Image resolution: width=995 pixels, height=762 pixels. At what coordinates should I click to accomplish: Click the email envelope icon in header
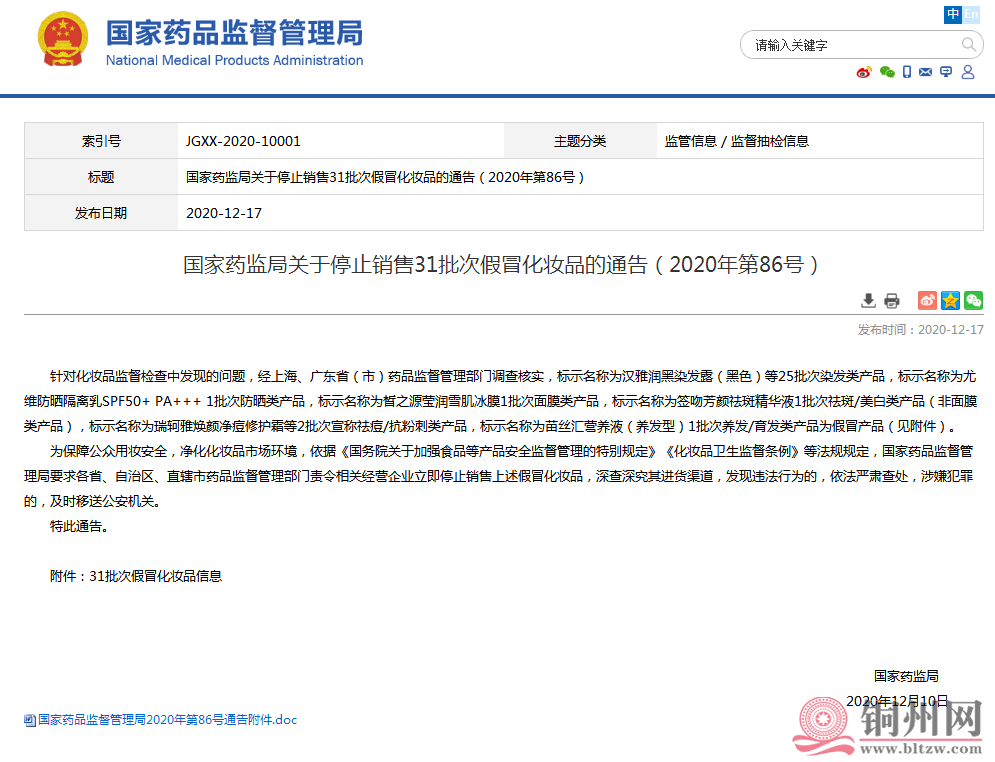point(926,72)
